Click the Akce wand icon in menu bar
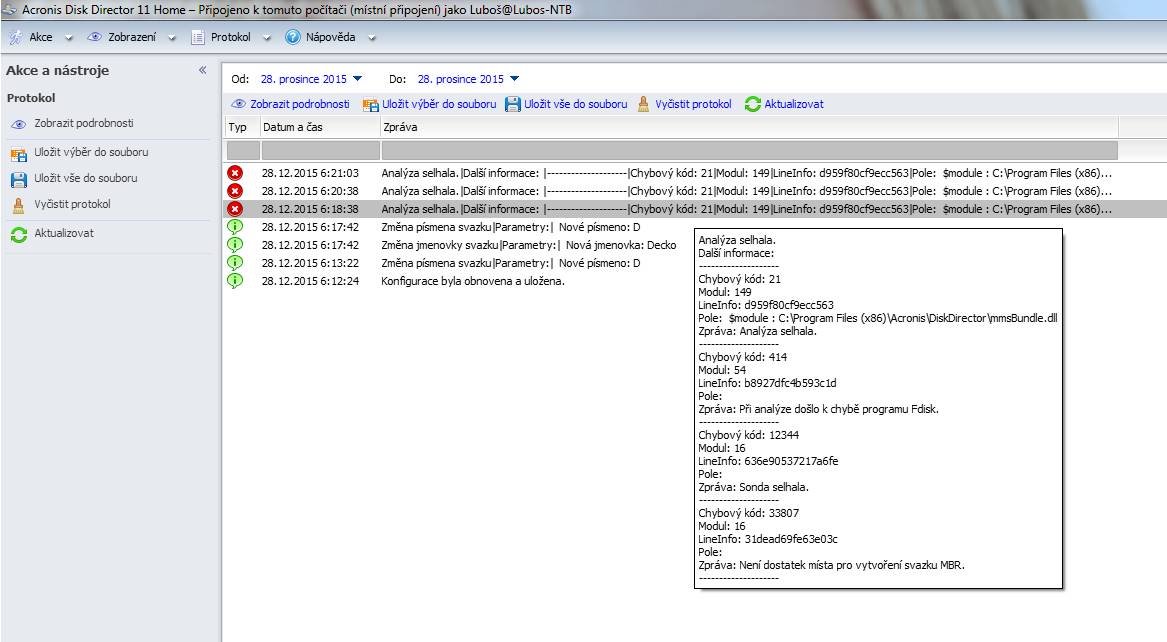The image size is (1167, 642). pos(16,37)
